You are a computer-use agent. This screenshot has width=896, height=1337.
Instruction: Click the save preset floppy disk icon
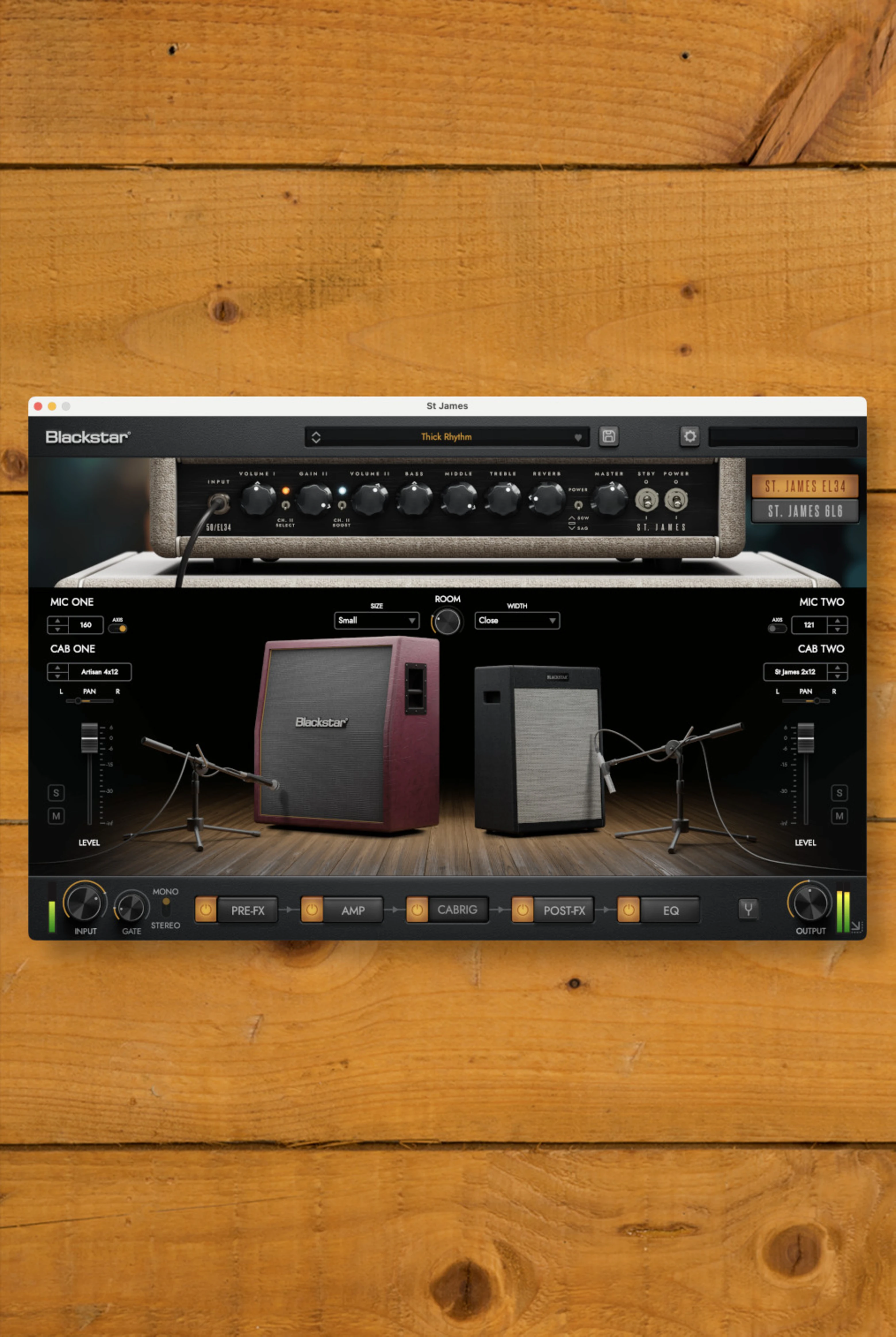[609, 437]
